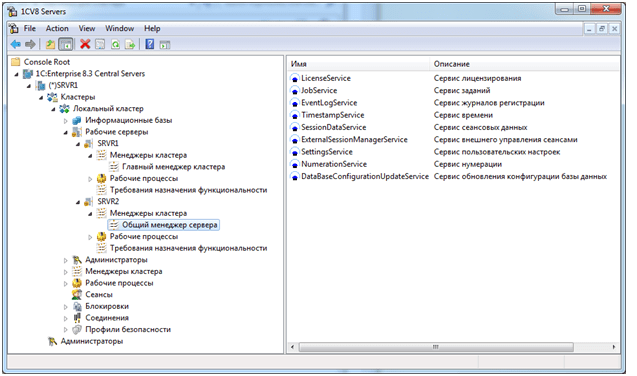637x376 pixels.
Task: Open the Window menu
Action: tap(119, 28)
